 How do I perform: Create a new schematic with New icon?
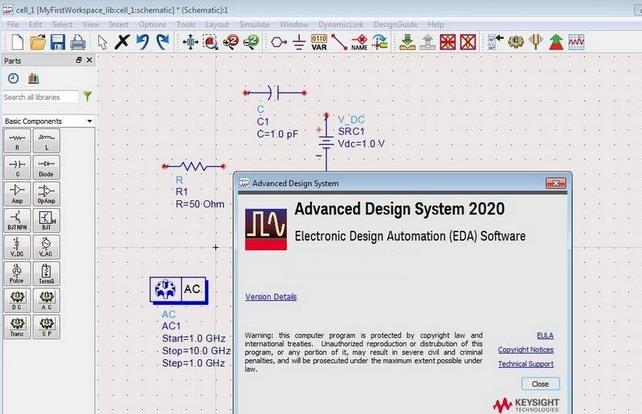coord(17,42)
